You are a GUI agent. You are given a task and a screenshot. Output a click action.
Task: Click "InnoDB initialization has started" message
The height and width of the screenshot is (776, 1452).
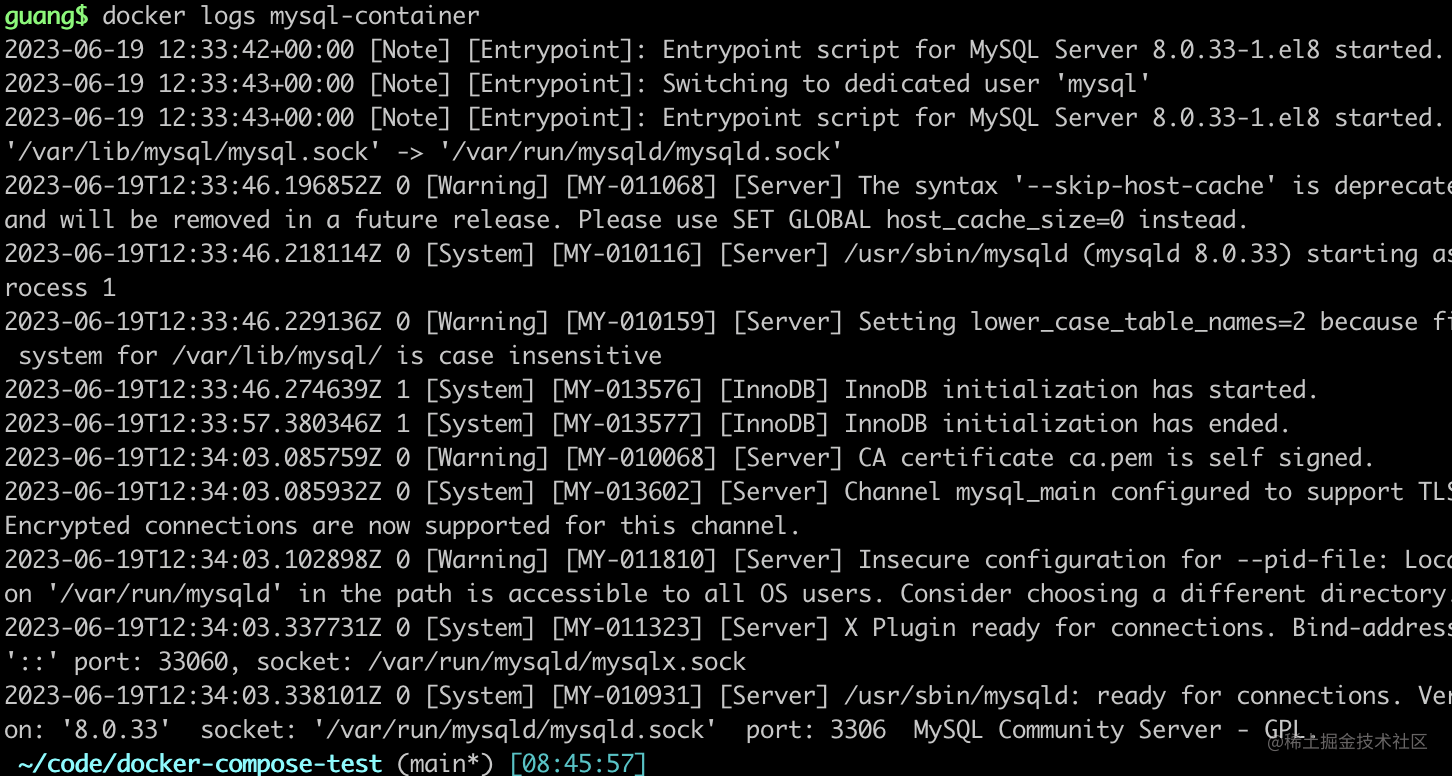(1080, 390)
